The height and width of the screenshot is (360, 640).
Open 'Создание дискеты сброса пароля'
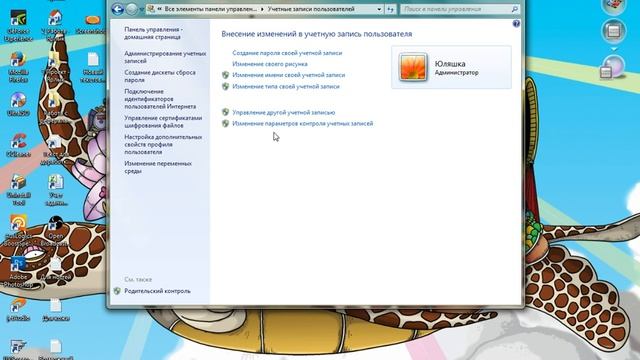tap(160, 76)
